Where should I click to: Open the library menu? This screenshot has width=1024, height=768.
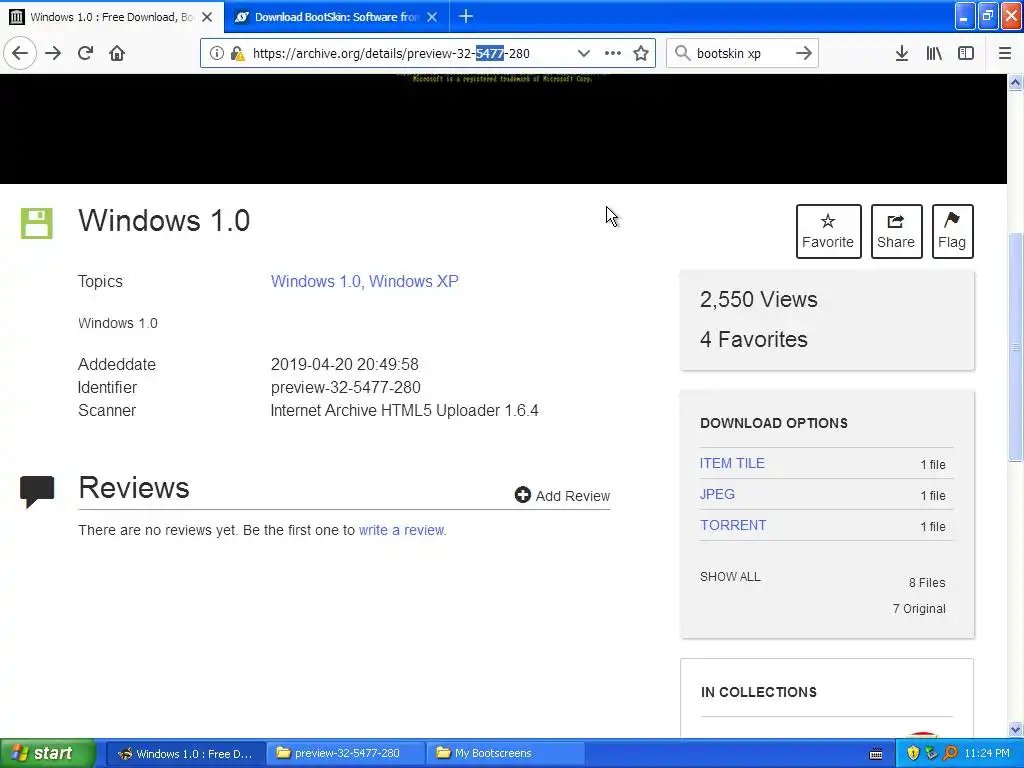[934, 53]
